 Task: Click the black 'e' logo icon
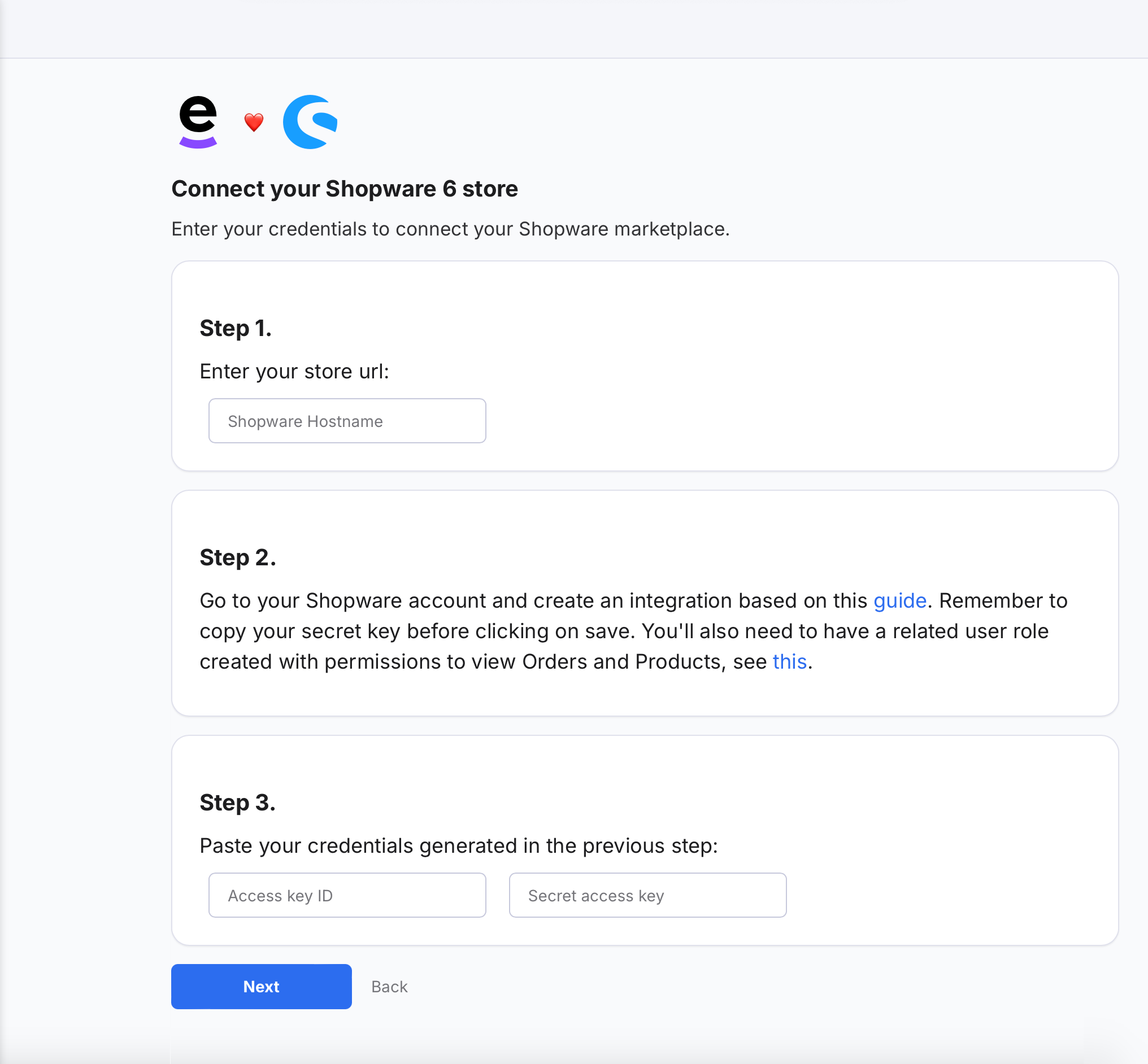click(198, 122)
